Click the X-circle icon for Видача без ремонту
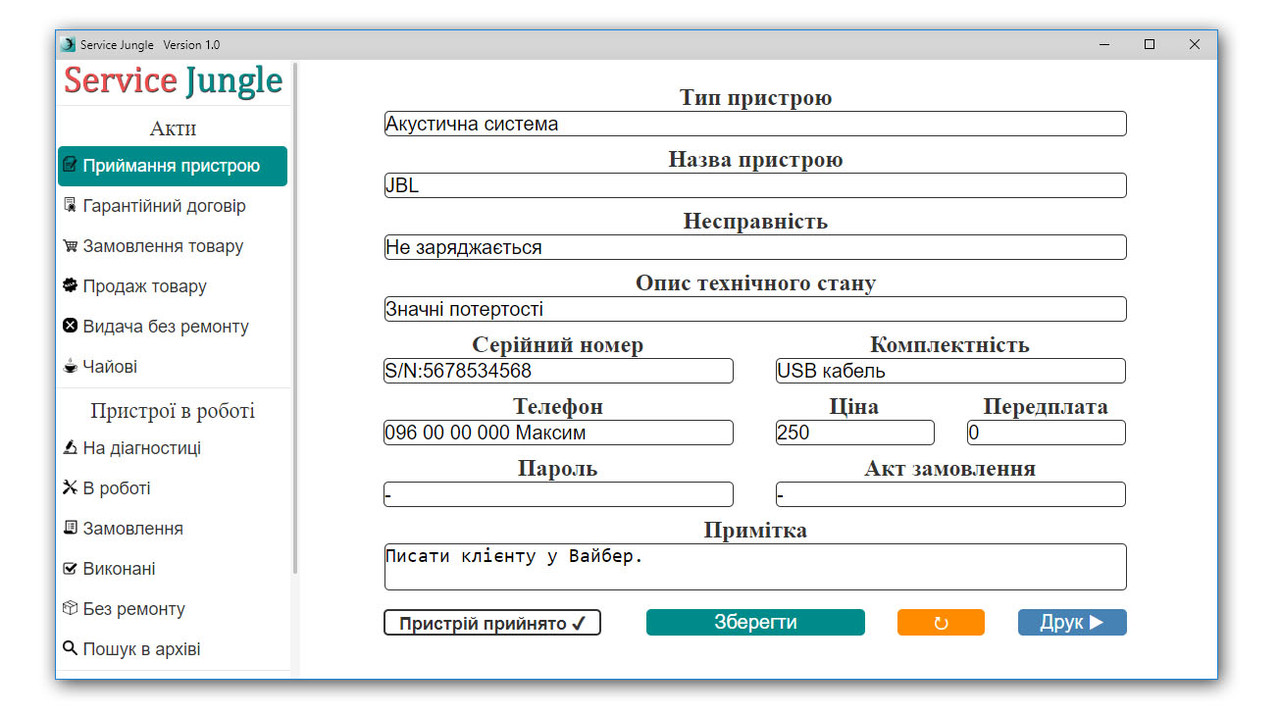 click(x=70, y=326)
